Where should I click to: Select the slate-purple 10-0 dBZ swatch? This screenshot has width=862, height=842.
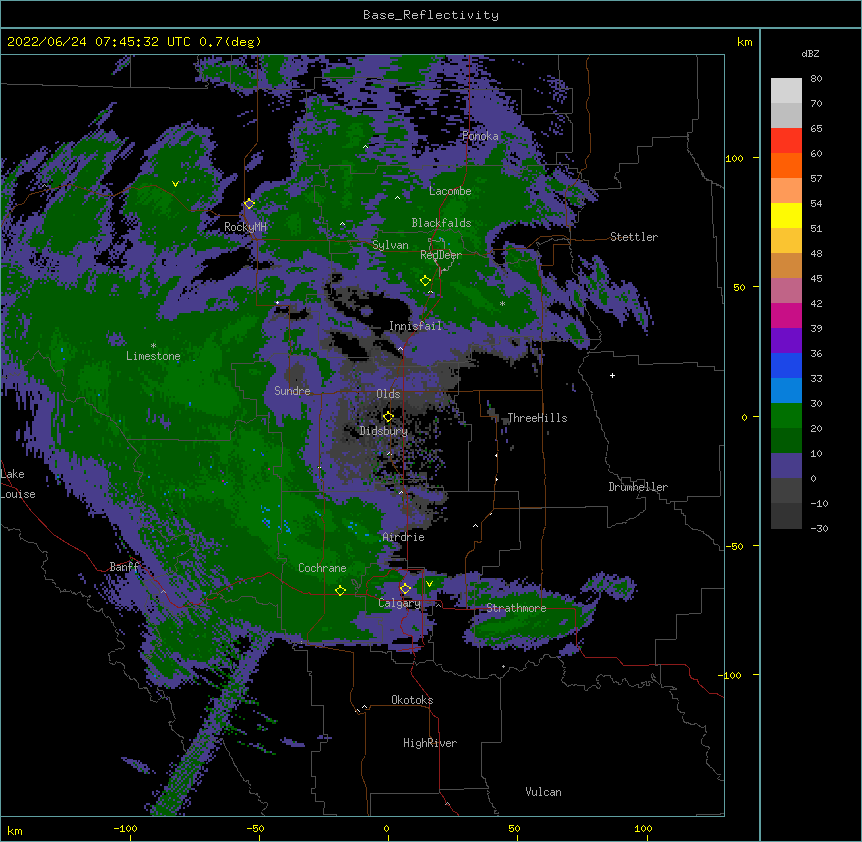786,466
